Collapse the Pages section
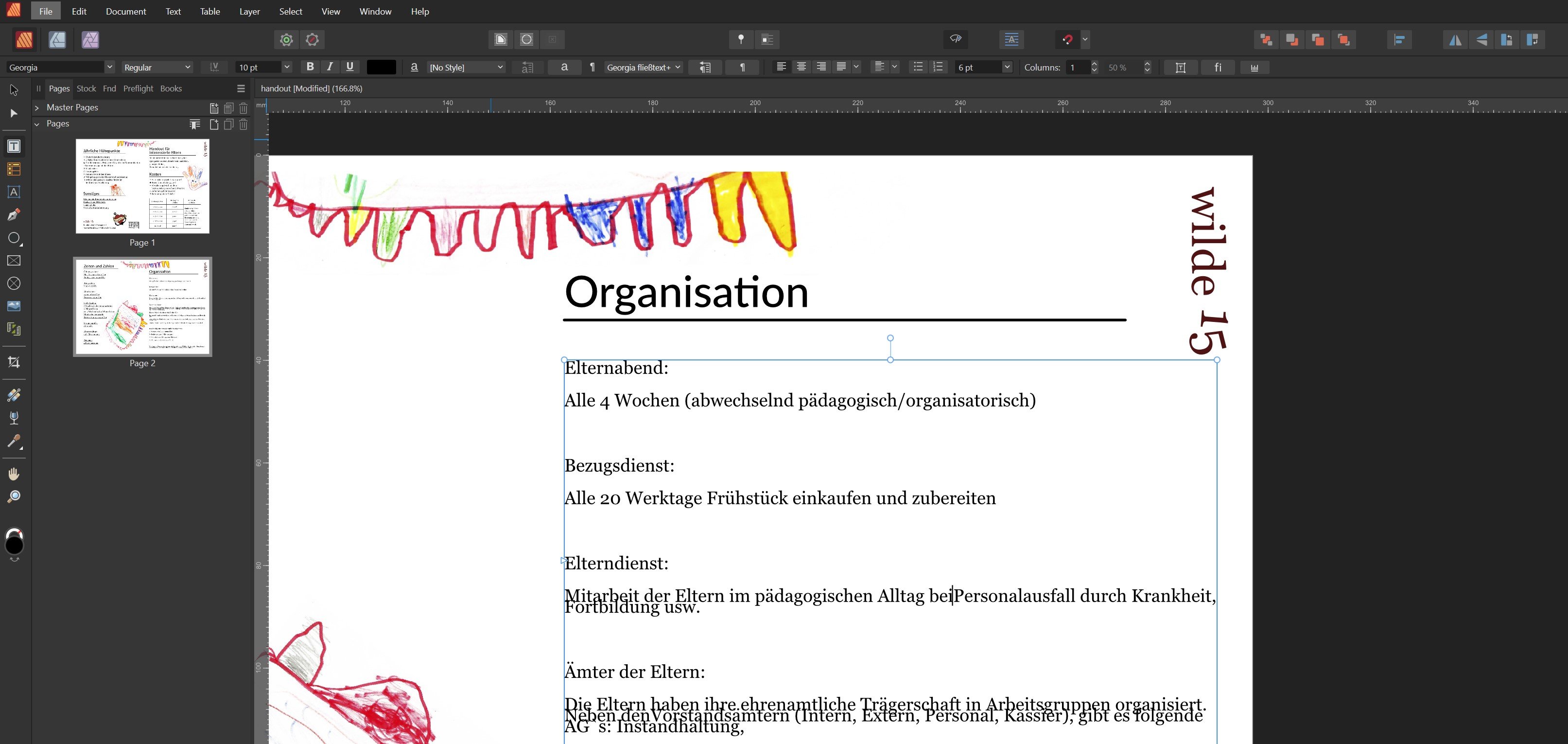1568x744 pixels. [36, 124]
